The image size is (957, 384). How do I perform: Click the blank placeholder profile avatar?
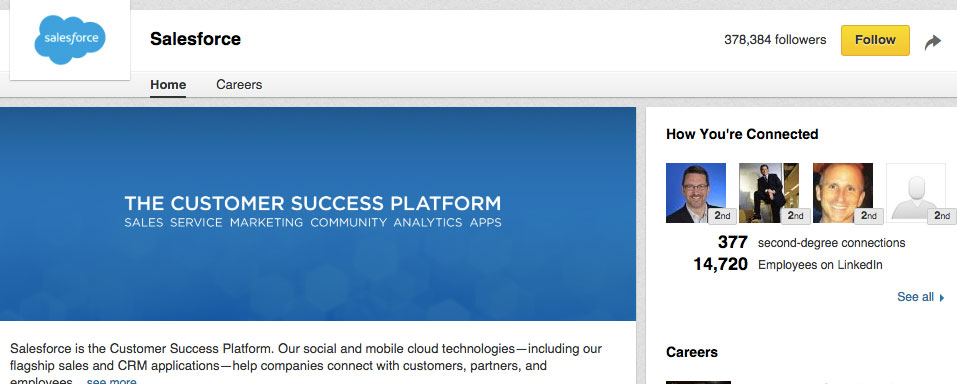(x=915, y=192)
